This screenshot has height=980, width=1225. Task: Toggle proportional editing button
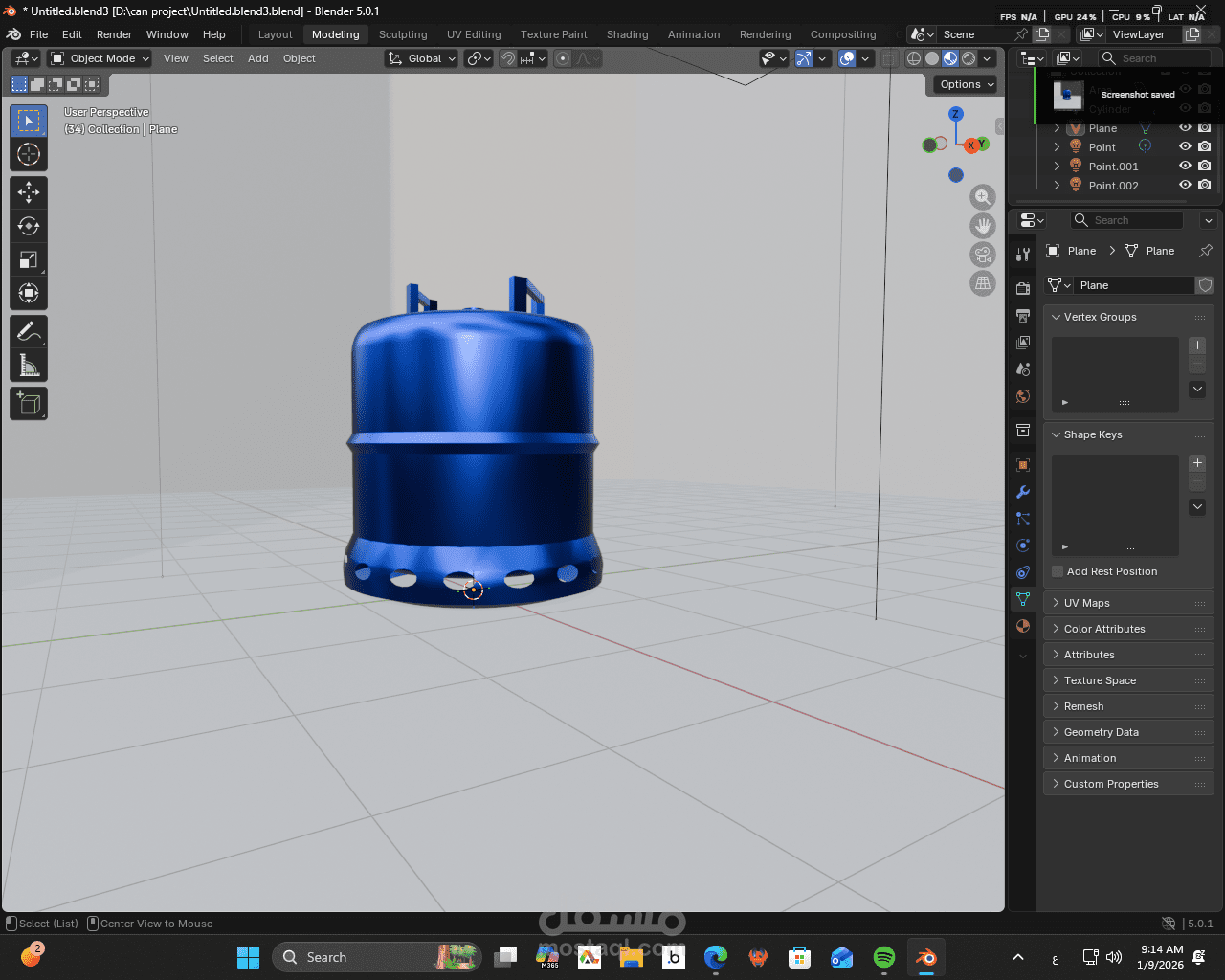point(563,58)
